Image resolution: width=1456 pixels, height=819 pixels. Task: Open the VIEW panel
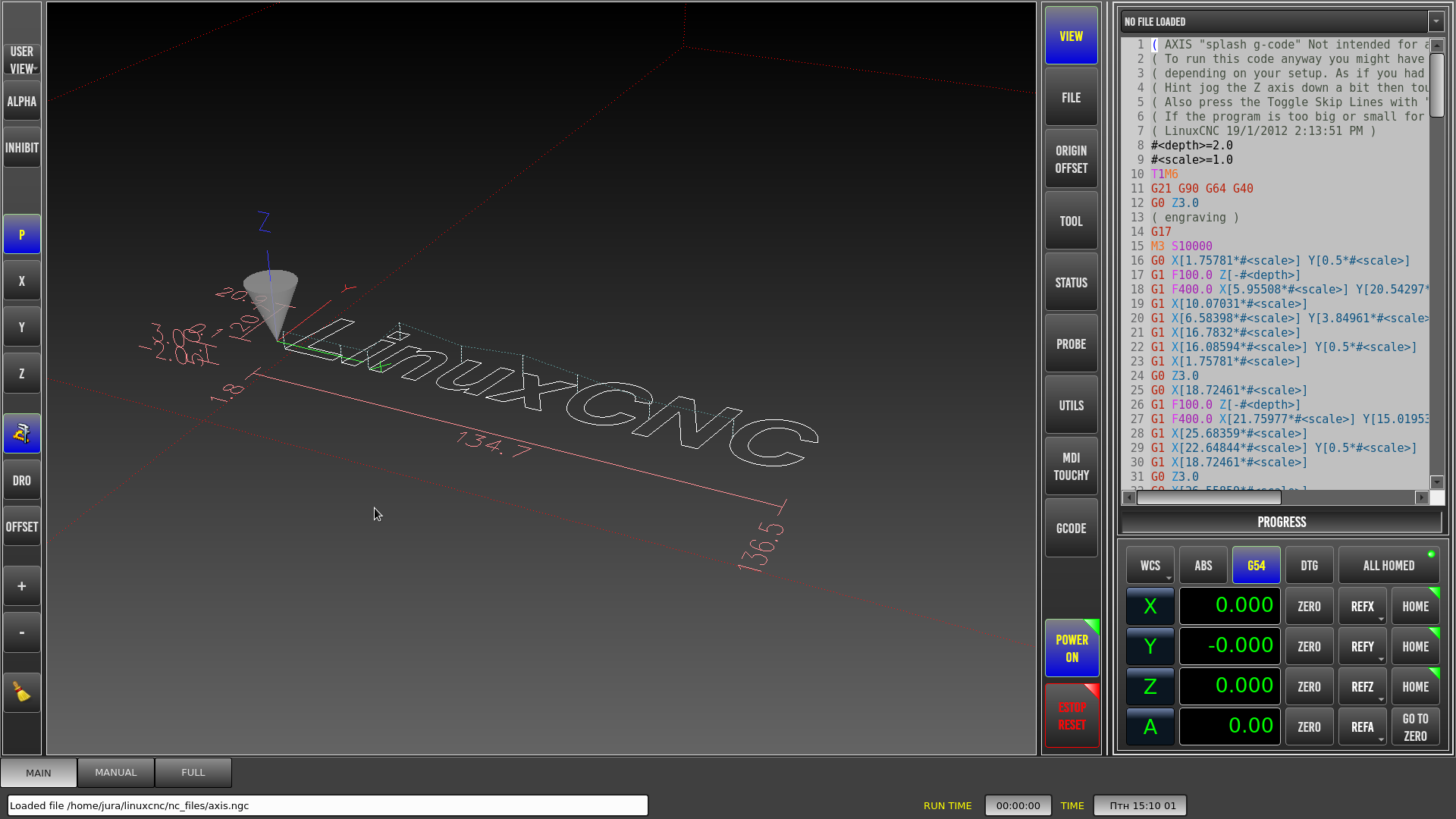tap(1071, 36)
